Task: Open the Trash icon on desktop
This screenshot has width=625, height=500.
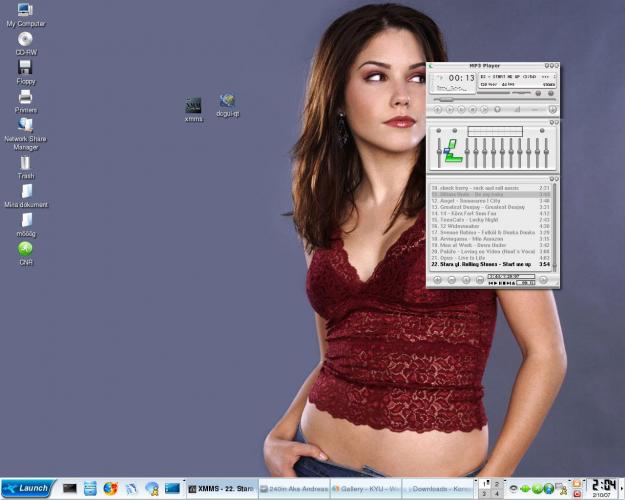Action: tap(25, 162)
